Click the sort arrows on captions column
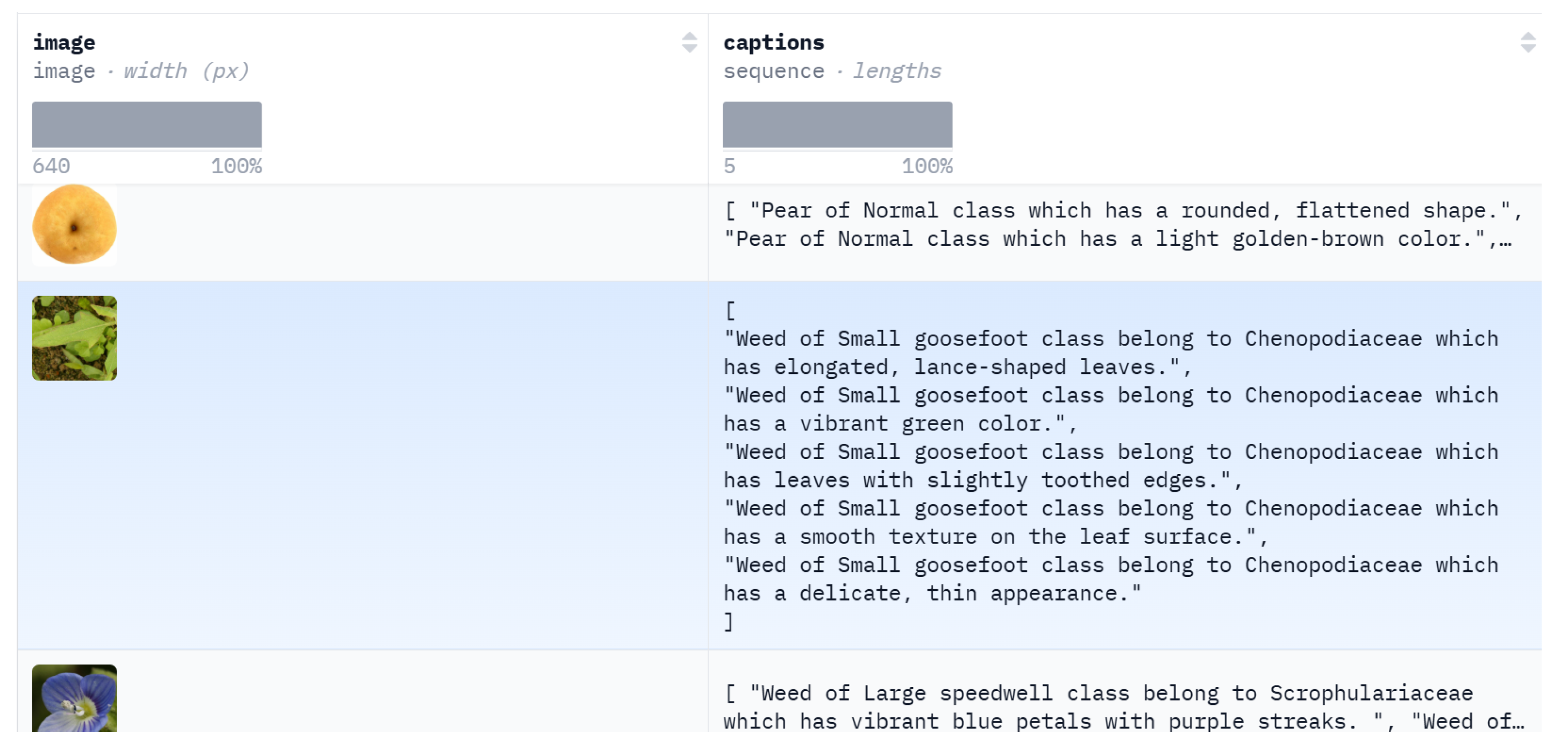The image size is (1568, 749). click(1527, 42)
